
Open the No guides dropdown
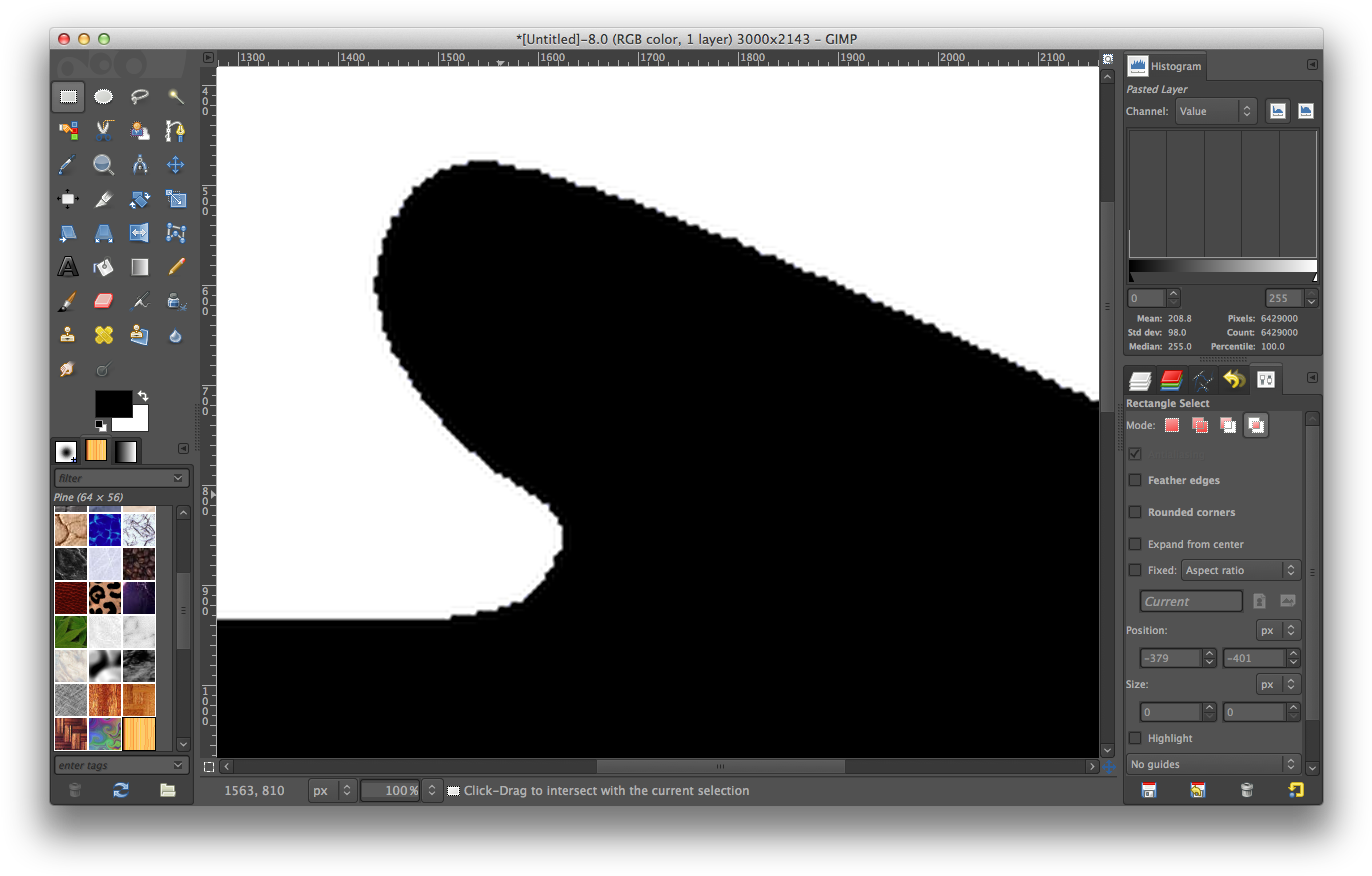coord(1213,764)
